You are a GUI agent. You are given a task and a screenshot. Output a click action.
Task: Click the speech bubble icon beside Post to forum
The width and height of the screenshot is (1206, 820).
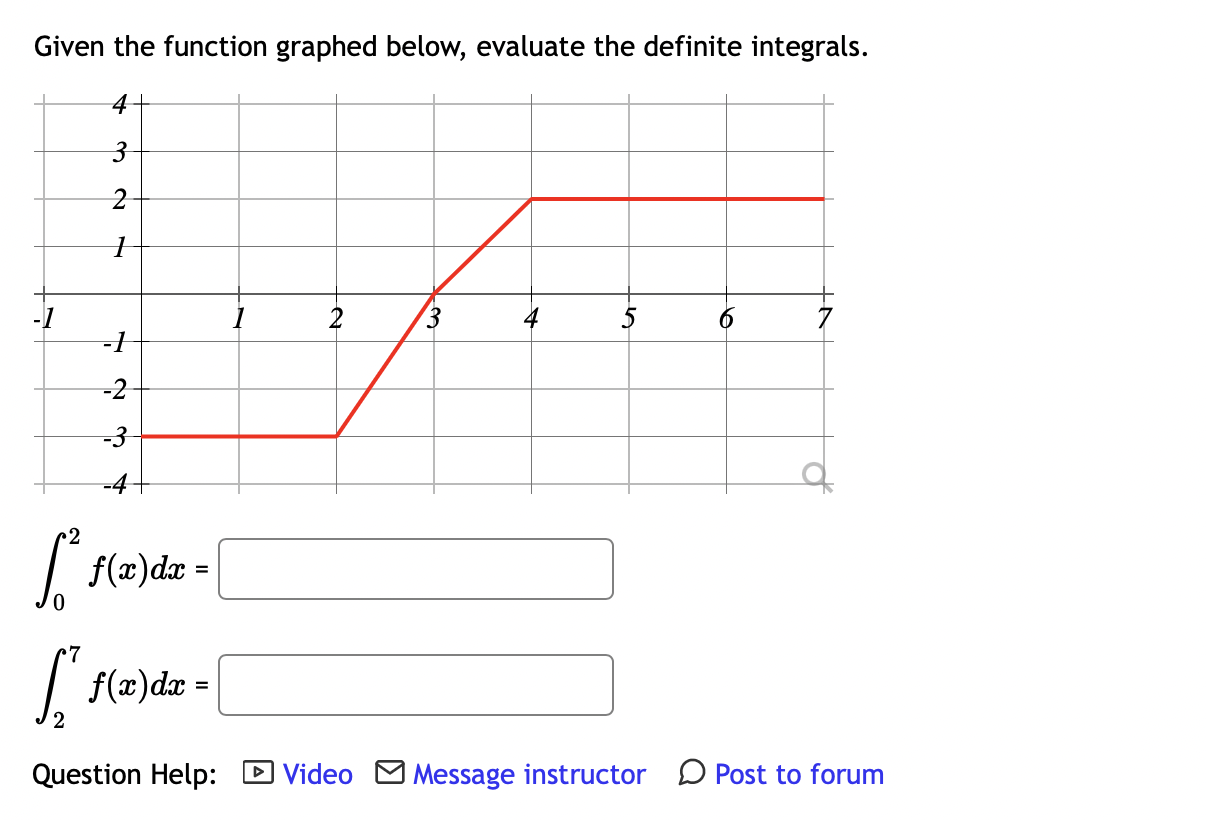click(692, 774)
